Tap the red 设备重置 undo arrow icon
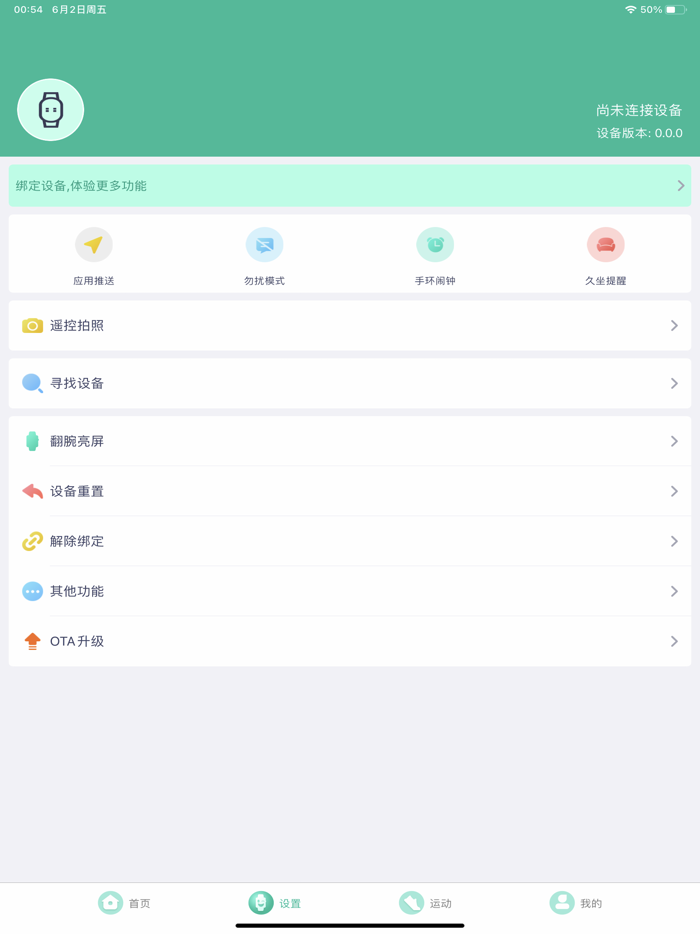The image size is (700, 934). tap(32, 491)
